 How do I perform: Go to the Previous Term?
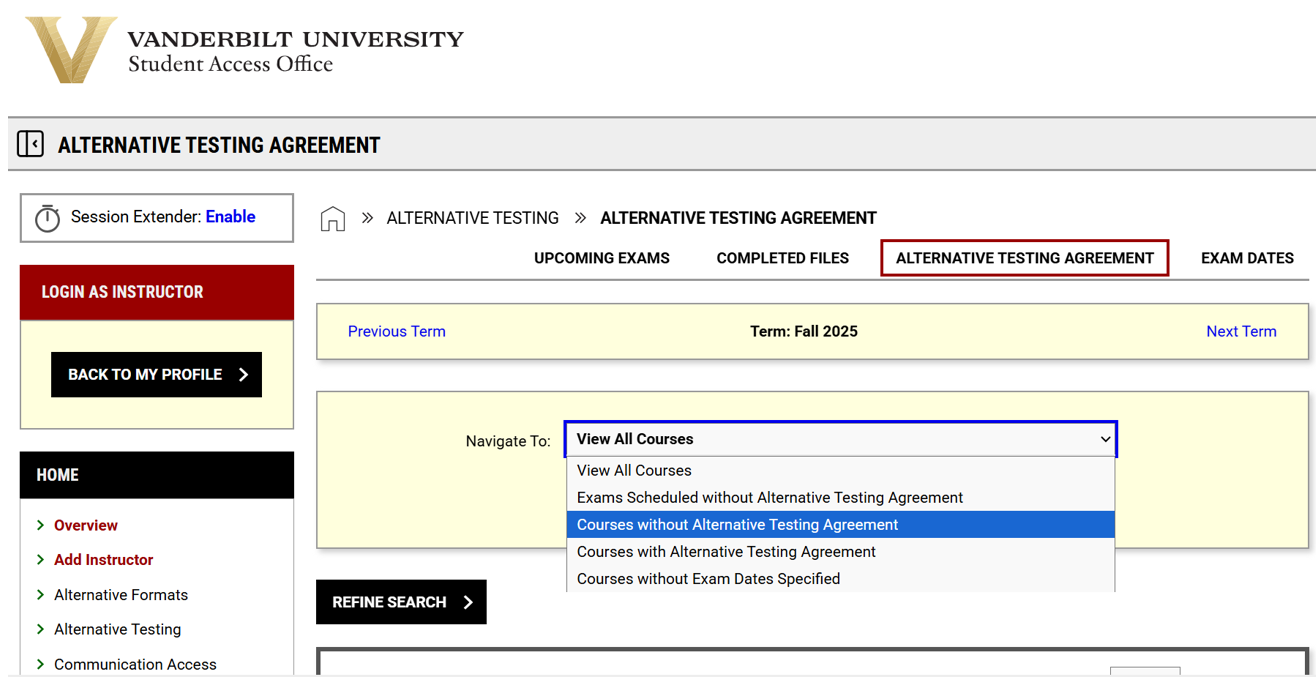(397, 331)
